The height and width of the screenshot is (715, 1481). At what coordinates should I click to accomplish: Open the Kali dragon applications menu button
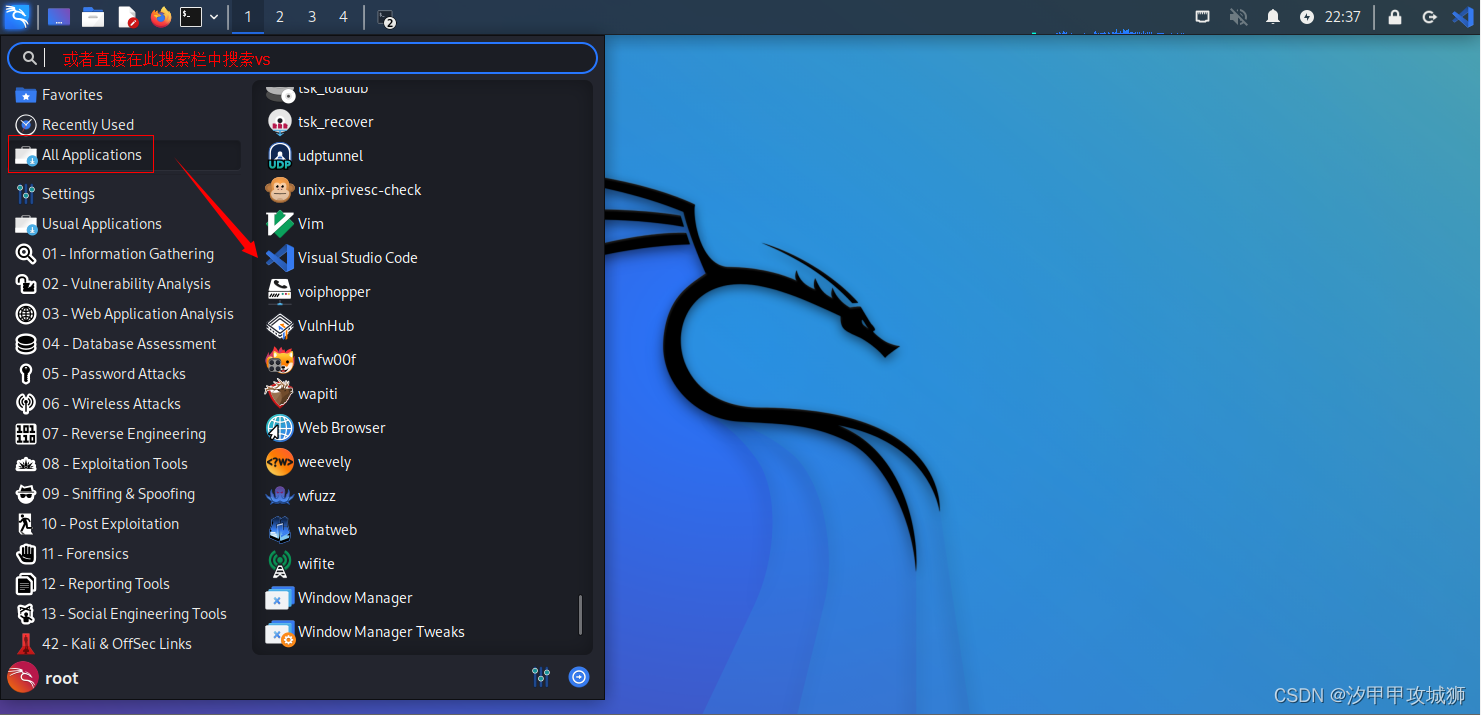[17, 17]
